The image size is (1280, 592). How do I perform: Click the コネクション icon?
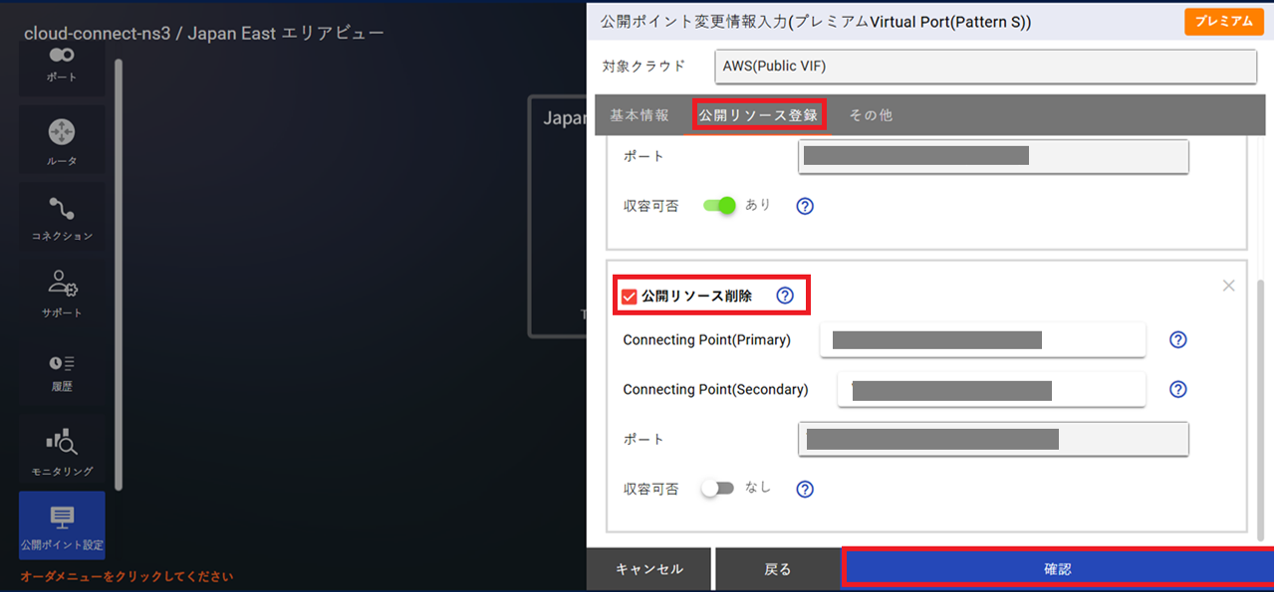click(x=62, y=216)
